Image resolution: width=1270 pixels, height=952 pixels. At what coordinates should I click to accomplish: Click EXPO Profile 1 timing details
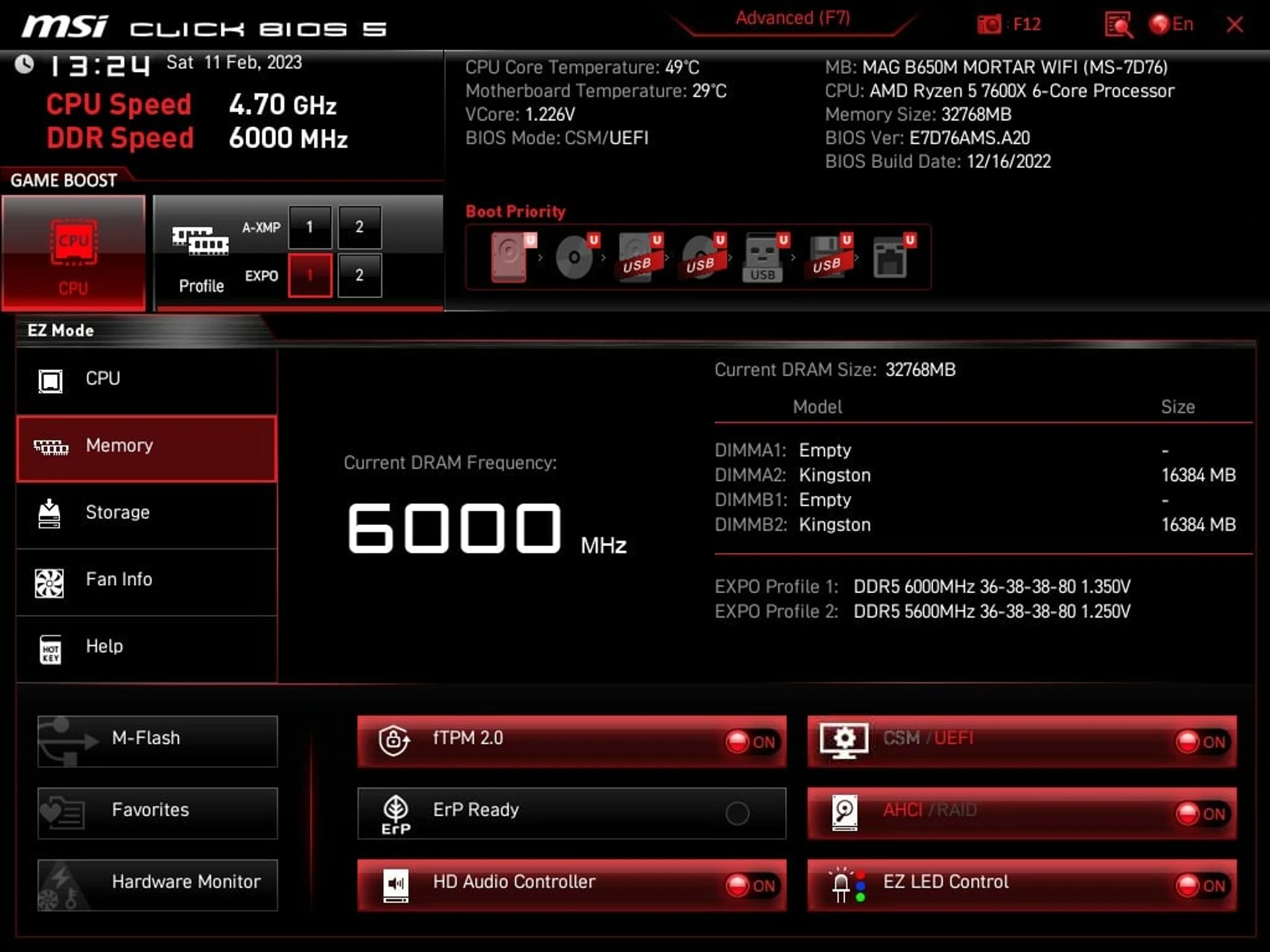coord(992,586)
